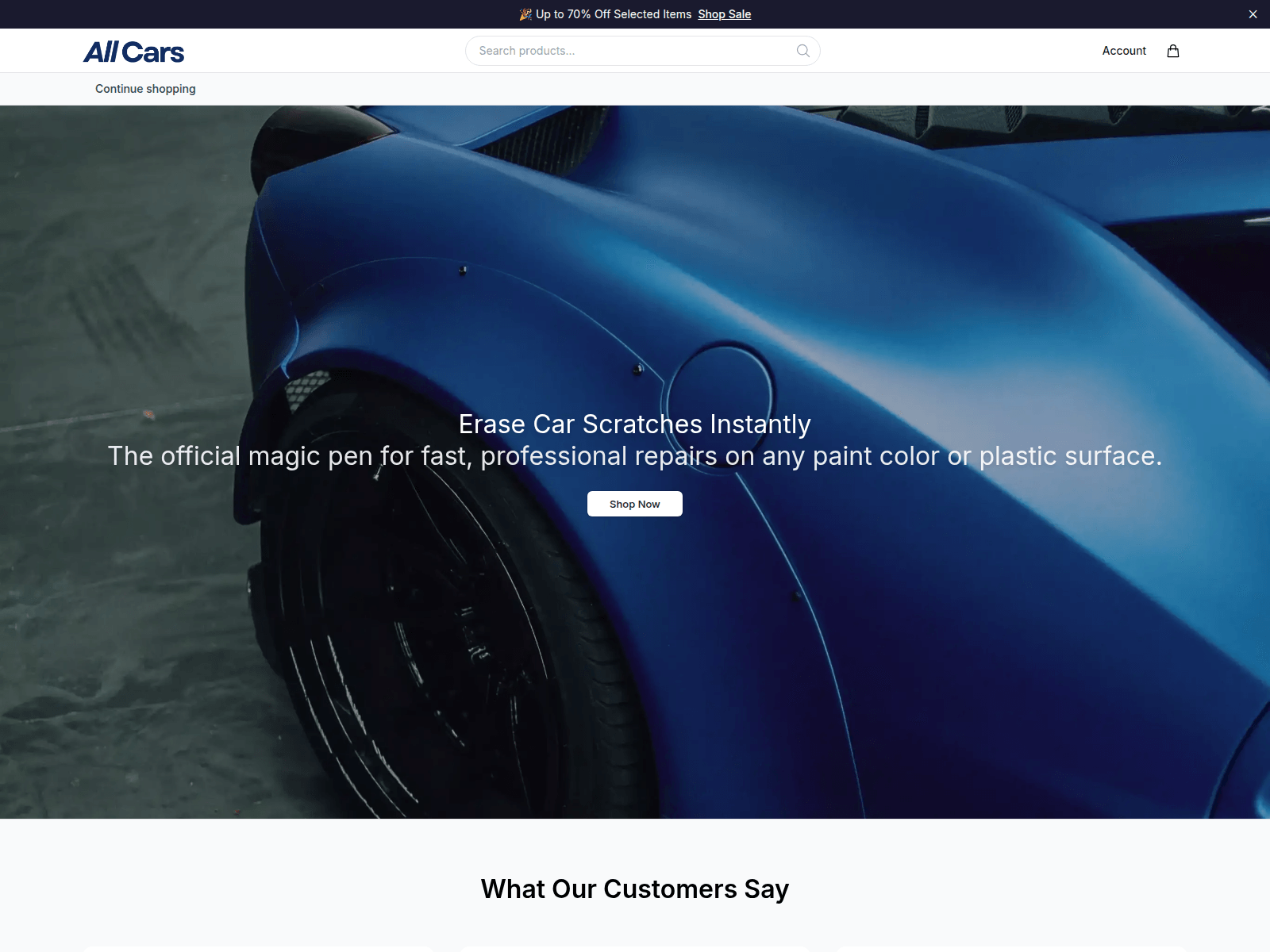Screen dimensions: 1270x952
Task: Click the round fuel cap on the car
Action: coord(720,390)
